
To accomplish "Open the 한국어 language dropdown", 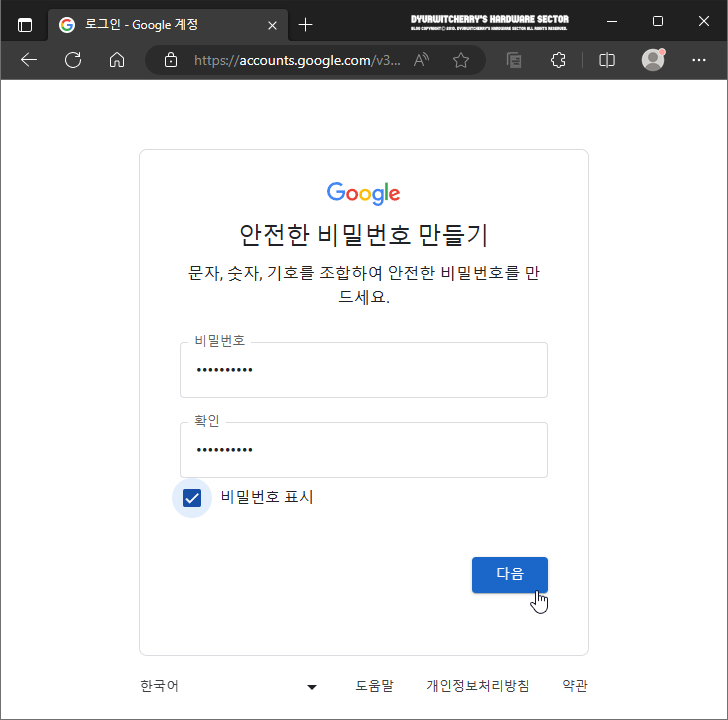I will [x=228, y=686].
